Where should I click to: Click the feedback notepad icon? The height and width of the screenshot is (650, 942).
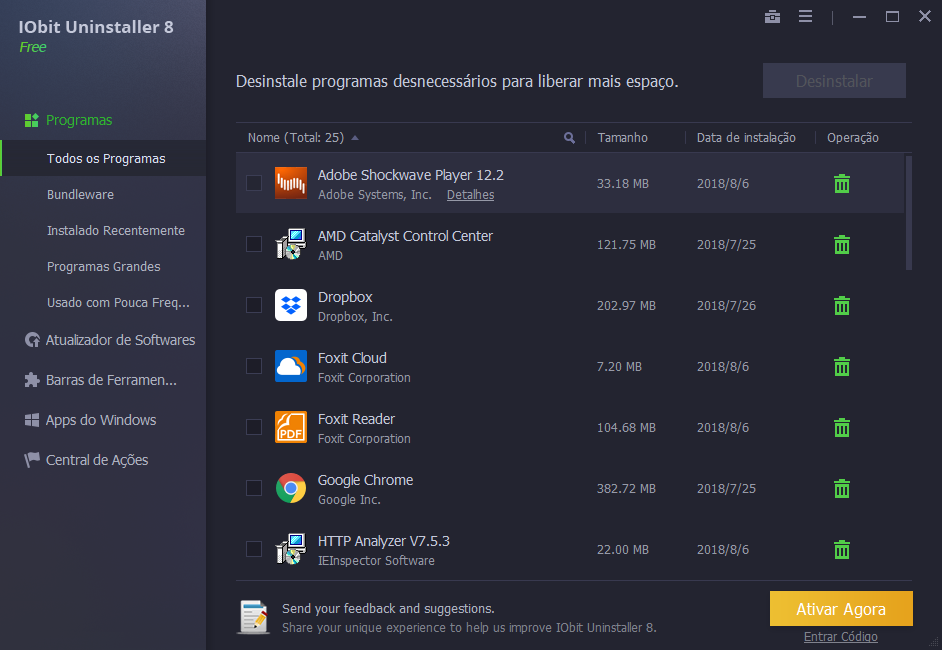[254, 617]
